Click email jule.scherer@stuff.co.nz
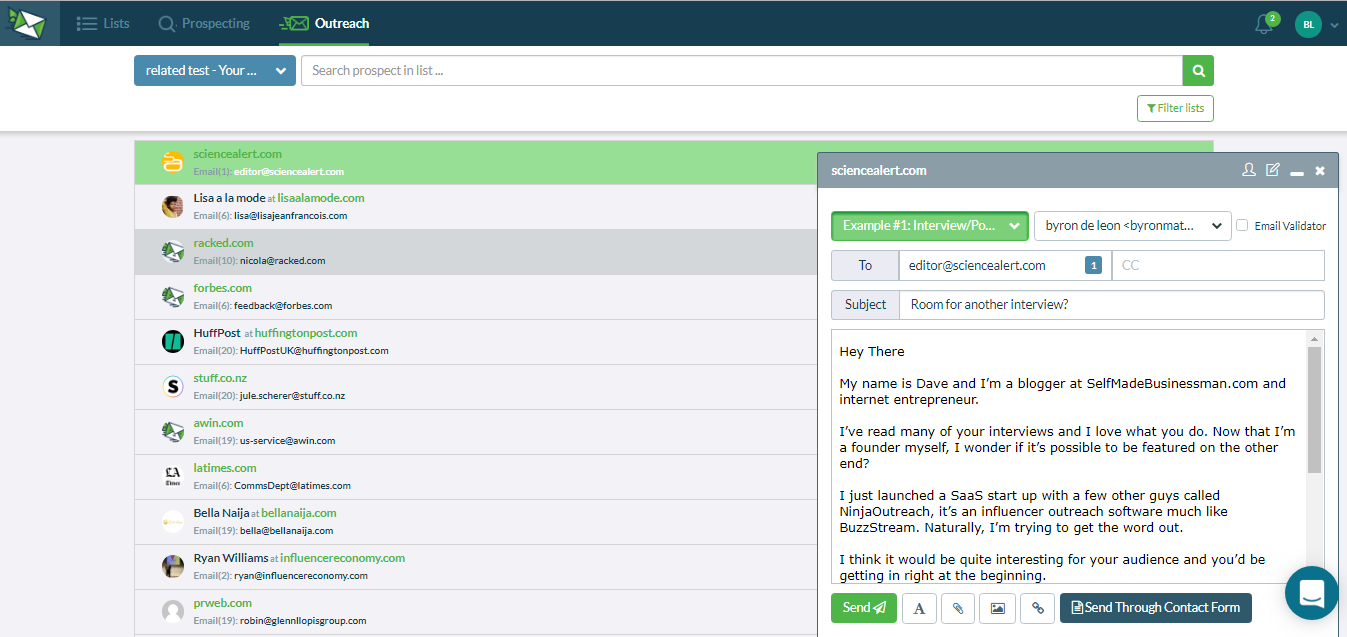The height and width of the screenshot is (637, 1347). point(293,396)
